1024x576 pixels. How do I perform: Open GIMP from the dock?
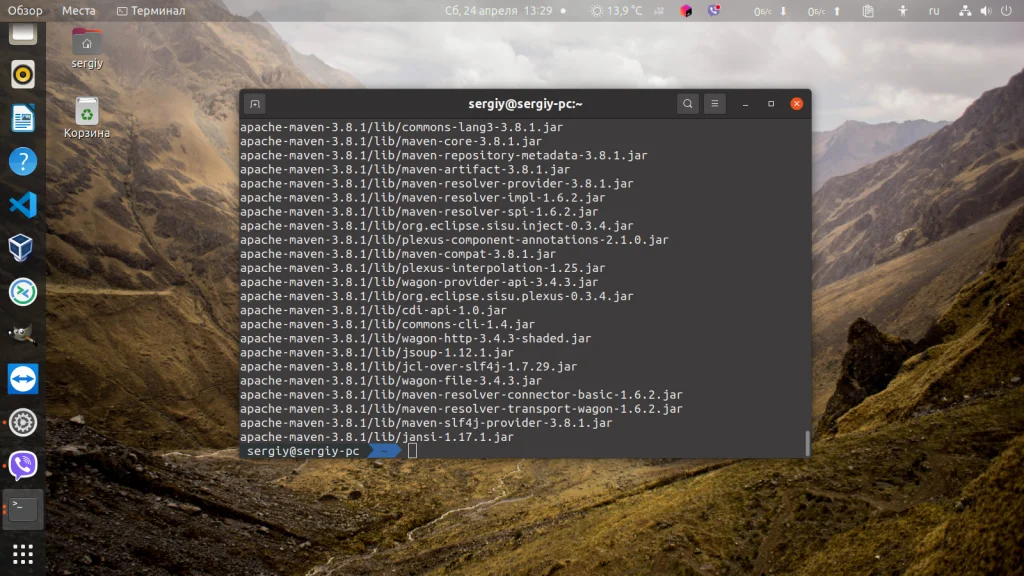(x=22, y=335)
